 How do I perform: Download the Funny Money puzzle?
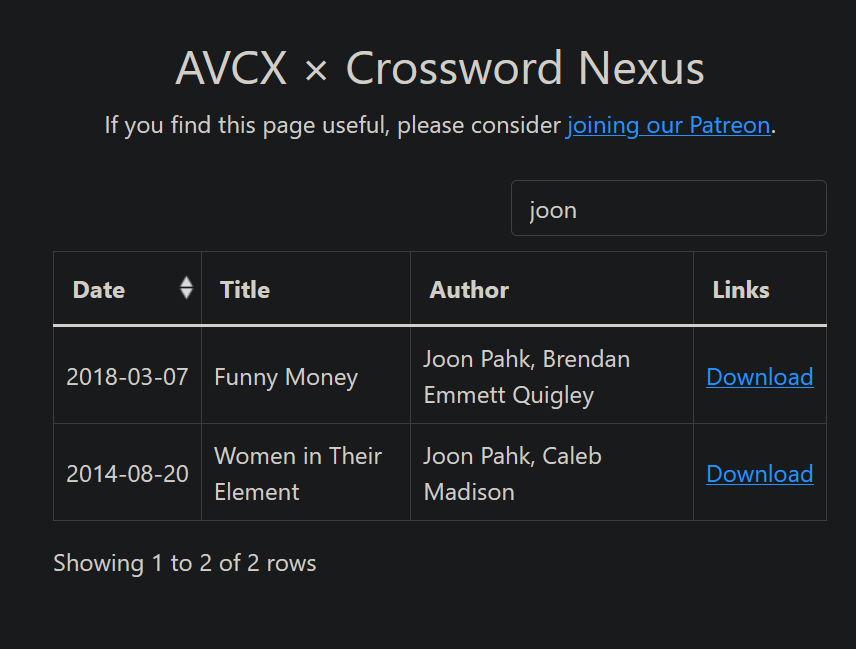(759, 377)
